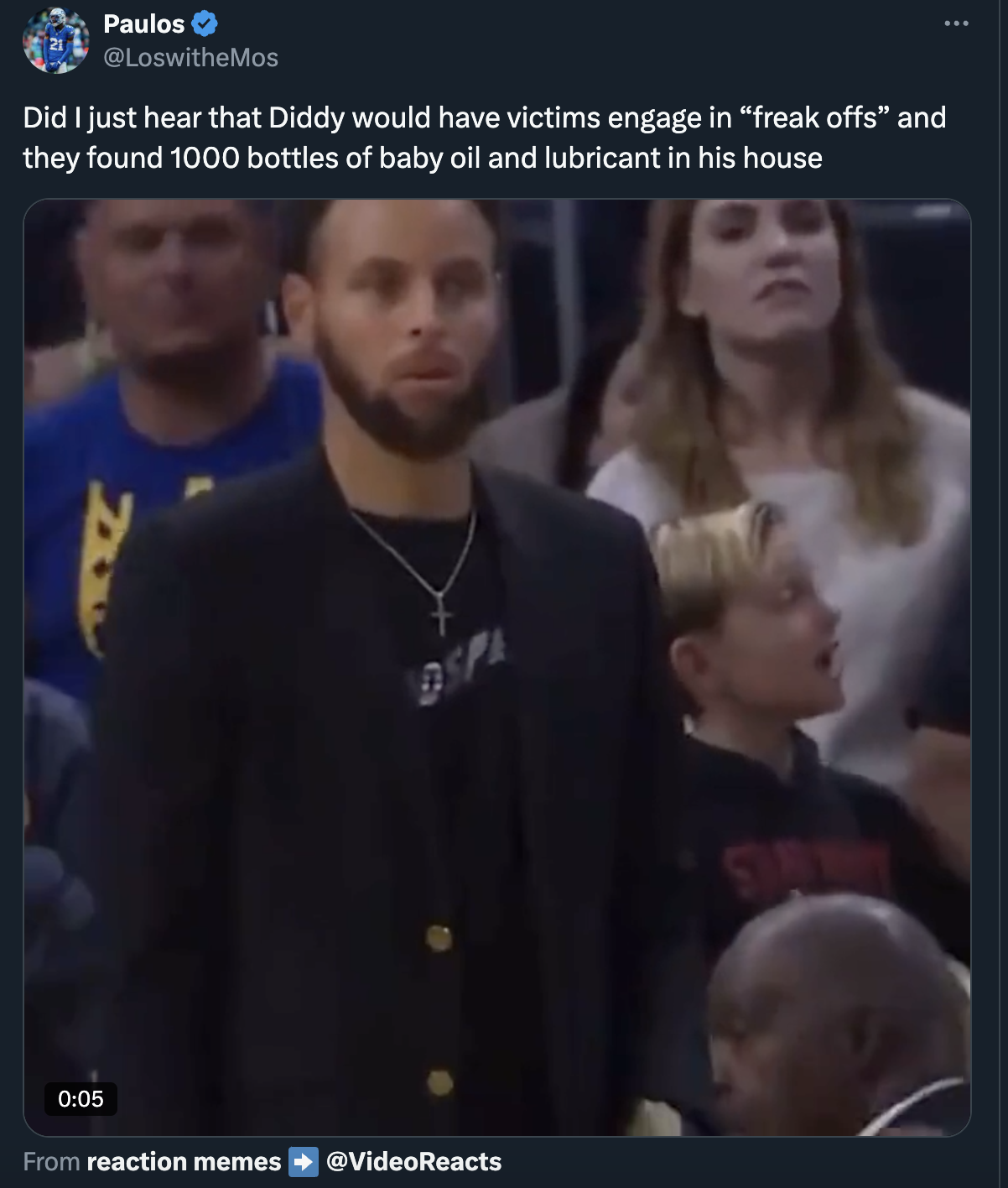Click the bald head at video's corner
1008x1188 pixels.
tap(839, 1015)
